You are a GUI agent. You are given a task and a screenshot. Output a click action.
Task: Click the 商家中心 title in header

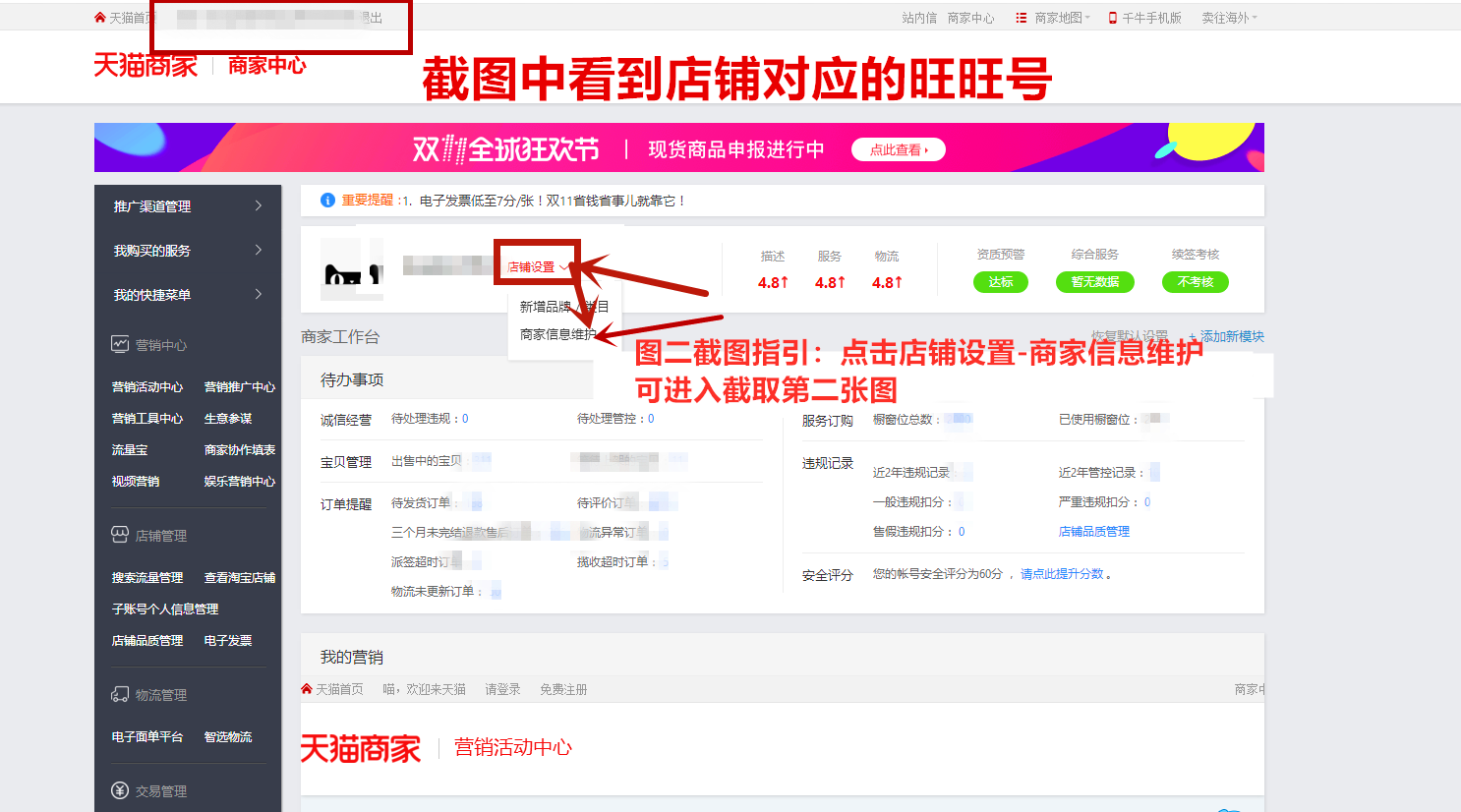(267, 66)
